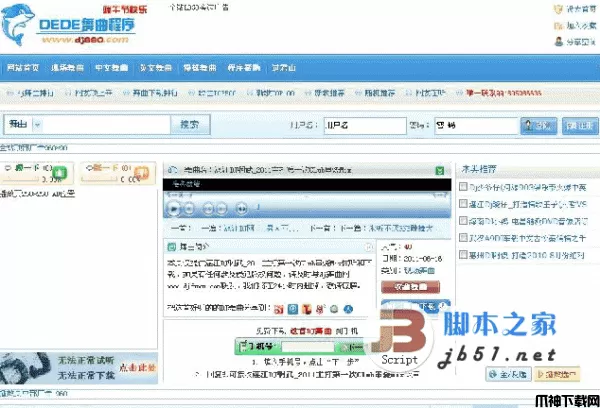600x408 pixels.
Task: Click the player seek bar
Action: pos(306,196)
